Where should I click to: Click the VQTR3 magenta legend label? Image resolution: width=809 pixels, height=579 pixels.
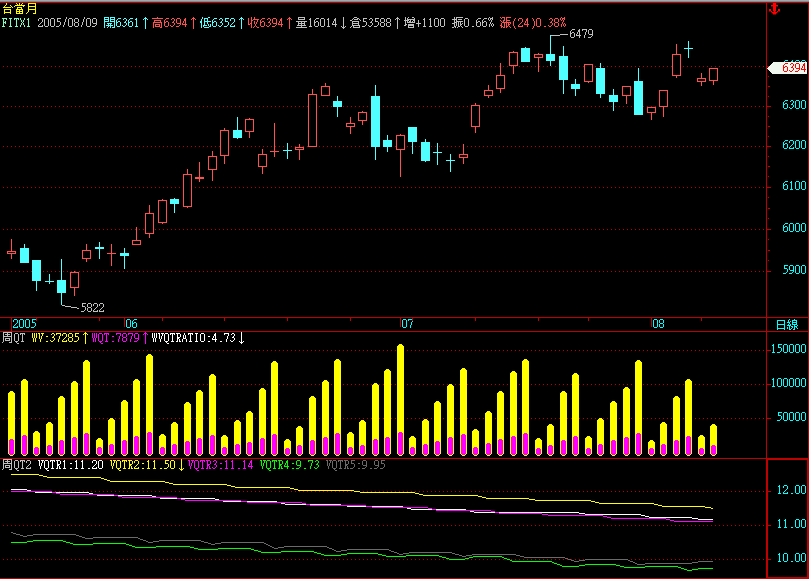(220, 465)
